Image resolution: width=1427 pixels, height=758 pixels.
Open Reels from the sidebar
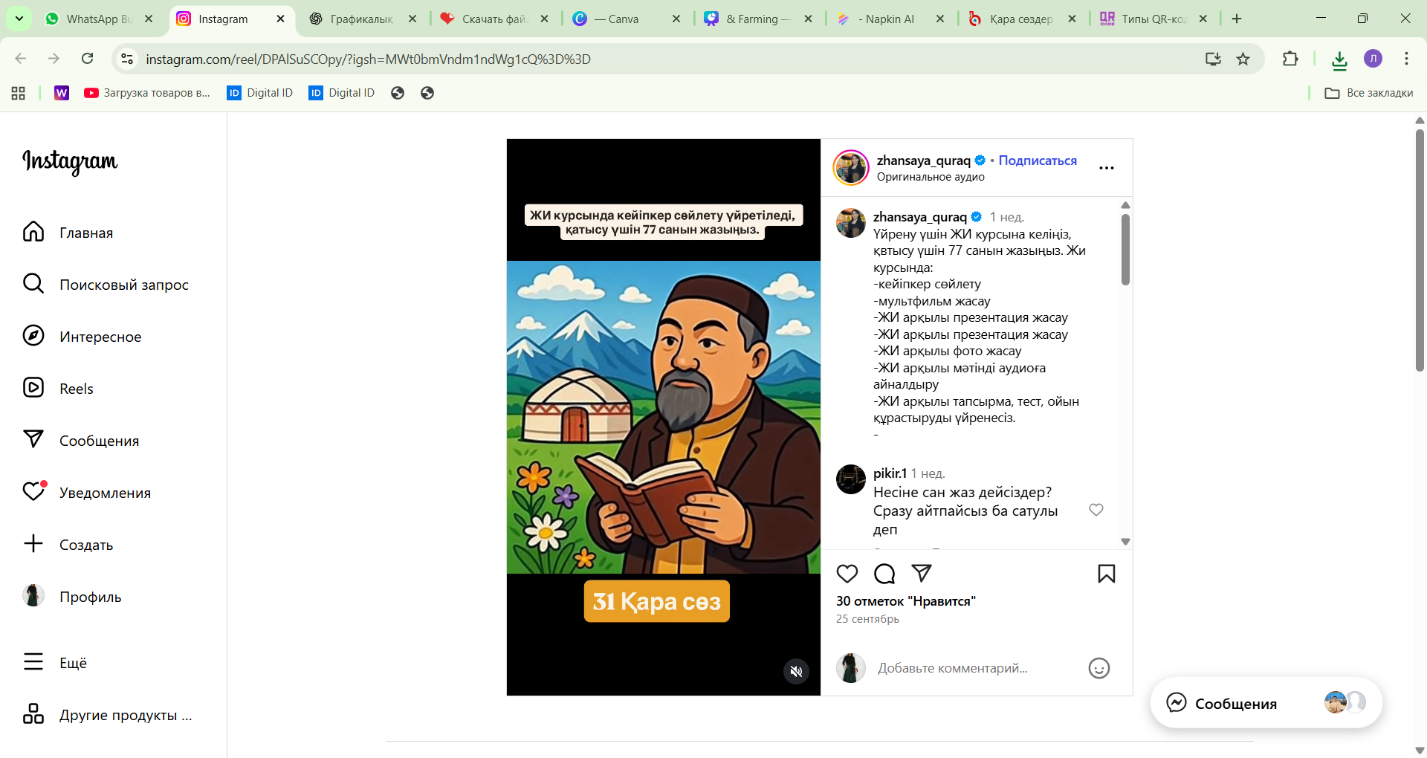point(58,389)
